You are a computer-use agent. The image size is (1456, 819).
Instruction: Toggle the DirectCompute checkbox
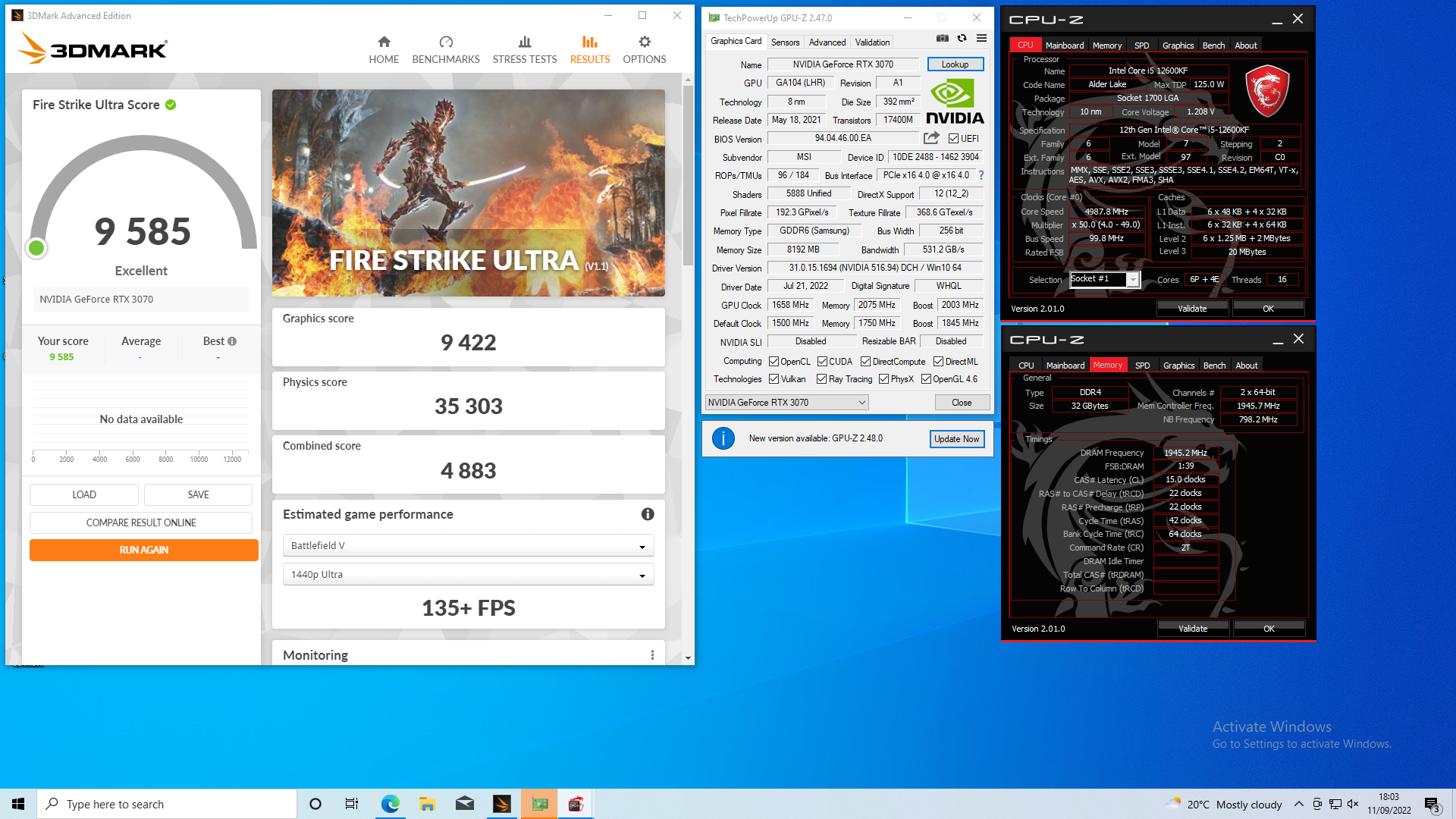[x=865, y=362]
